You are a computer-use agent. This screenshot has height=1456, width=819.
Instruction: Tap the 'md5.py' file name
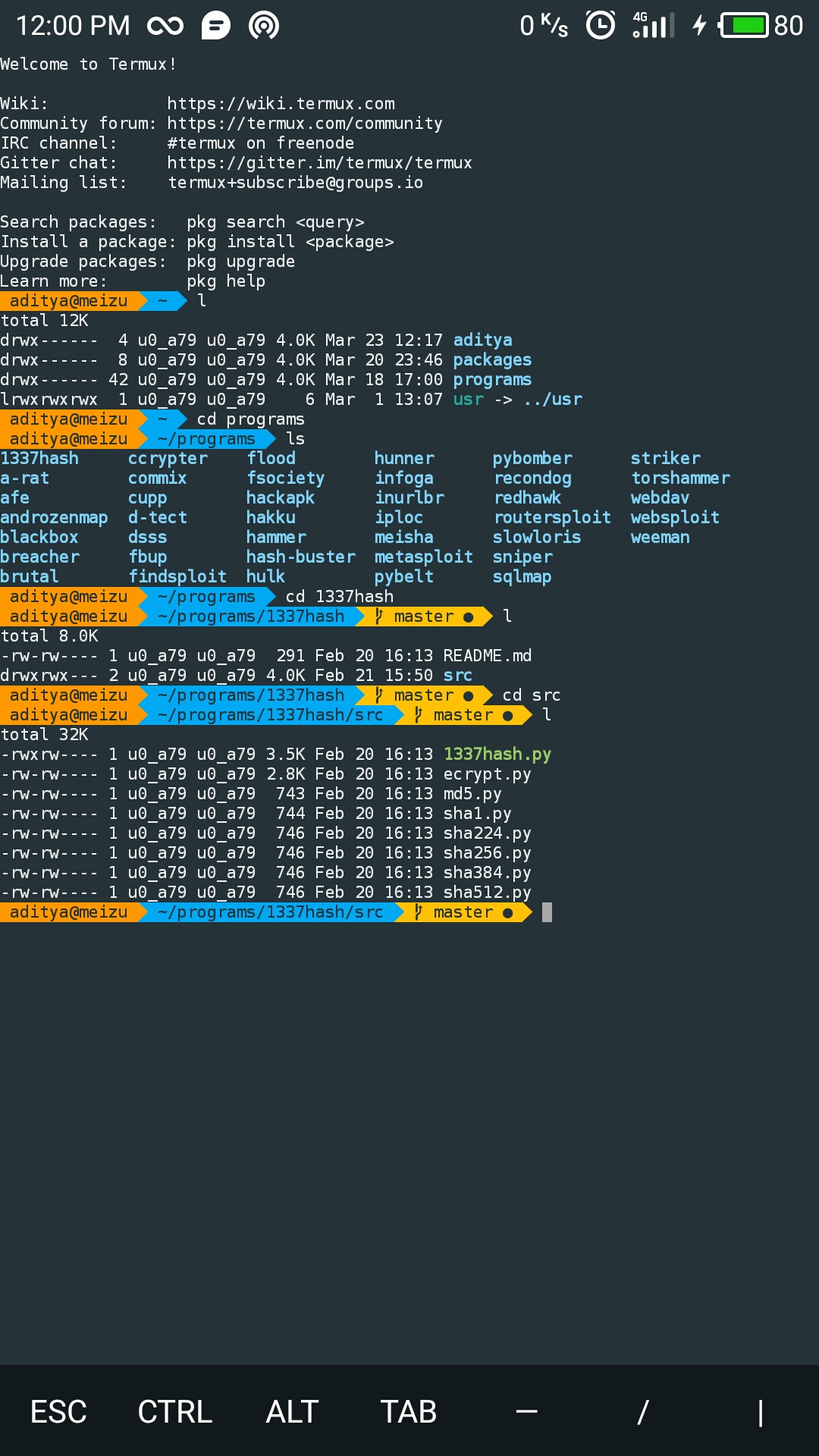pyautogui.click(x=473, y=794)
